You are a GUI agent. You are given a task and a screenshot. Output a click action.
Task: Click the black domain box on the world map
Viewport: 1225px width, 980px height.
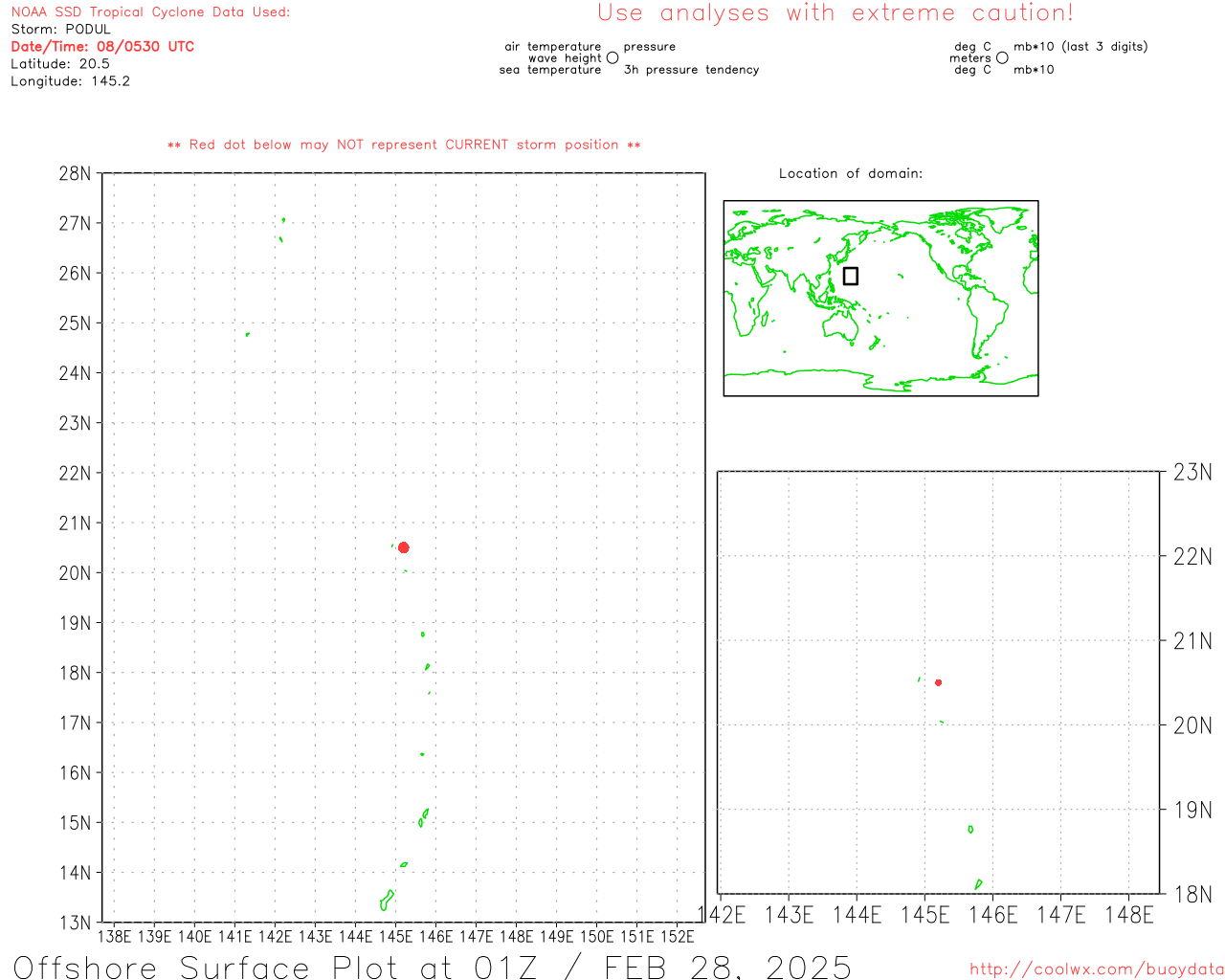coord(851,276)
